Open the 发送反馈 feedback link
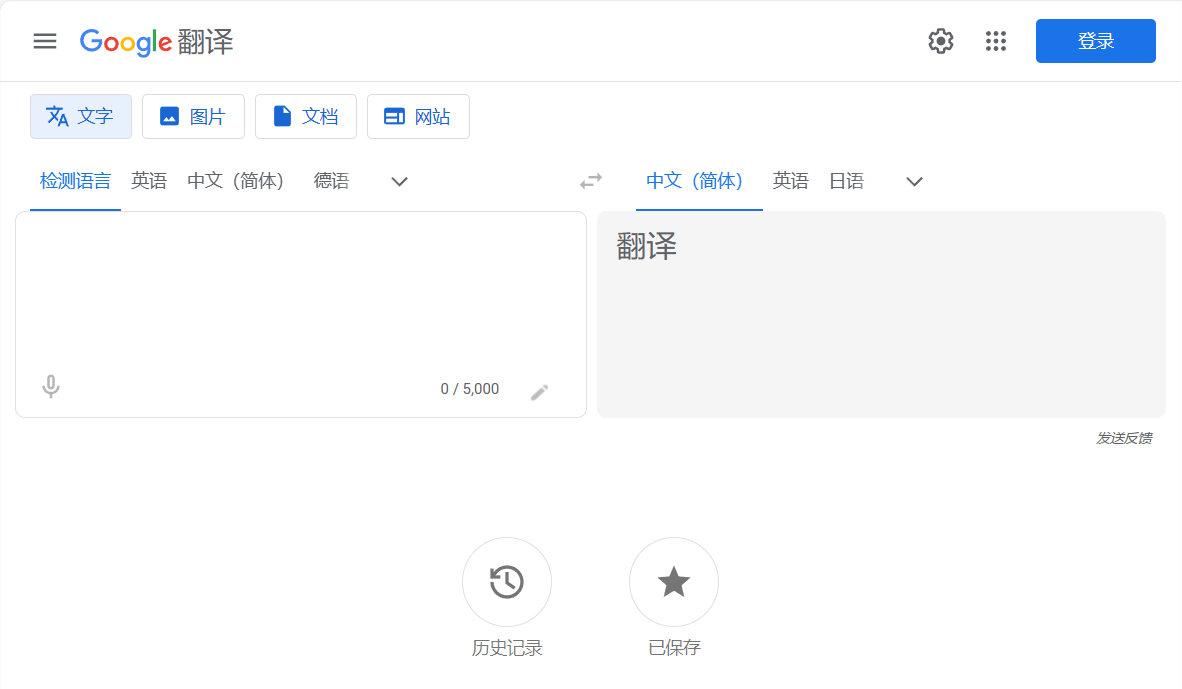The height and width of the screenshot is (689, 1182). (x=1124, y=437)
